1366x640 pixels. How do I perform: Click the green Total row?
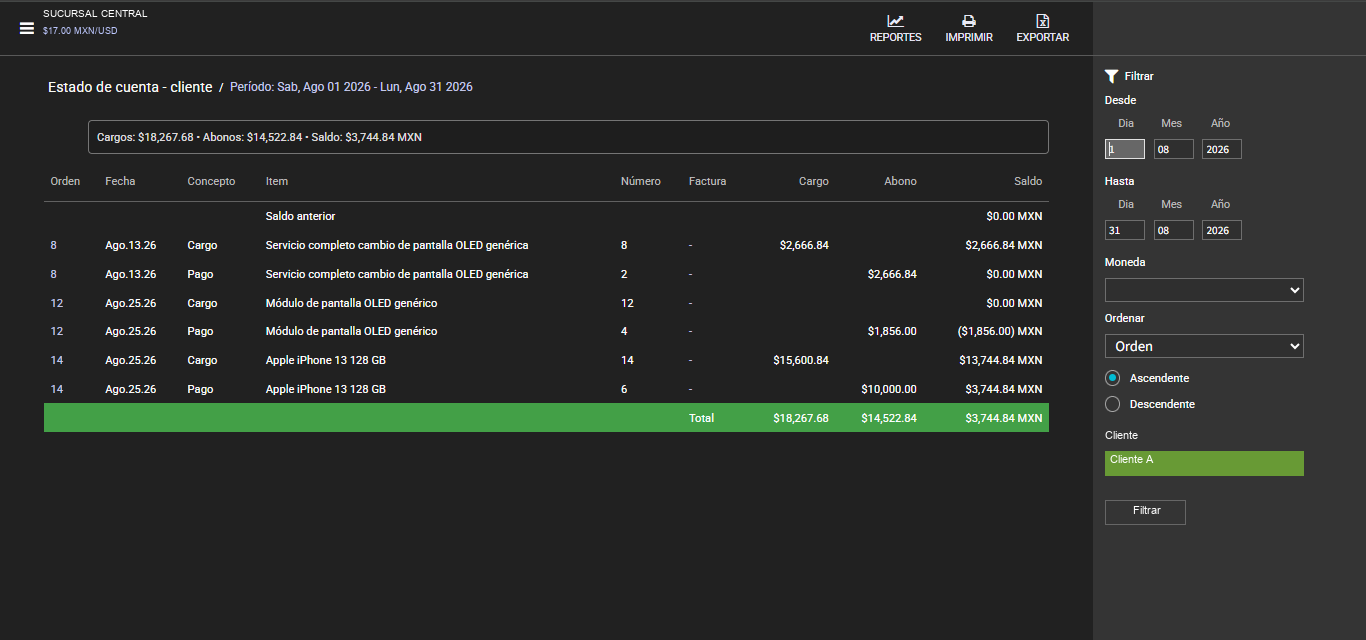pos(546,418)
